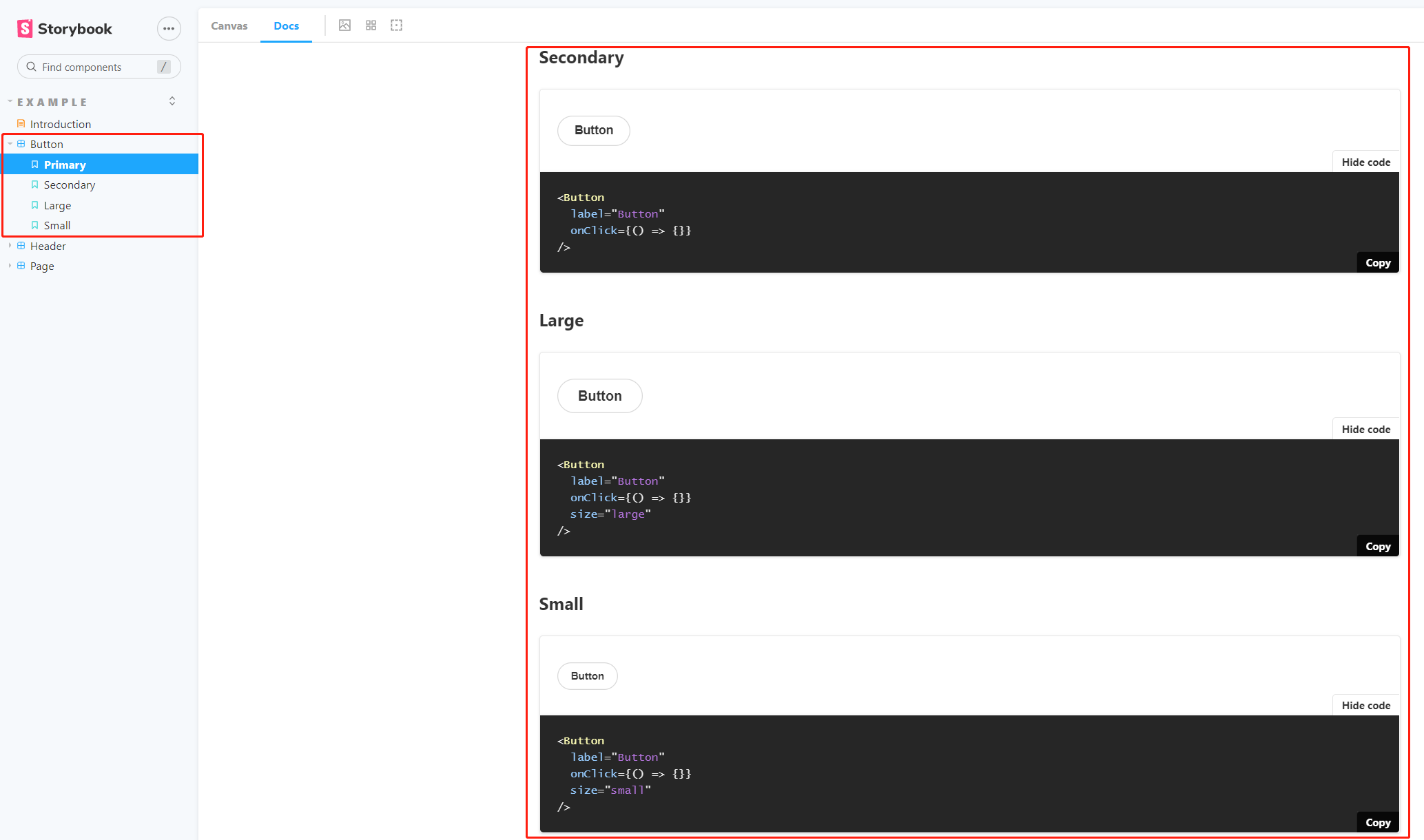Click the Introduction document icon
This screenshot has height=840, width=1424.
click(21, 124)
